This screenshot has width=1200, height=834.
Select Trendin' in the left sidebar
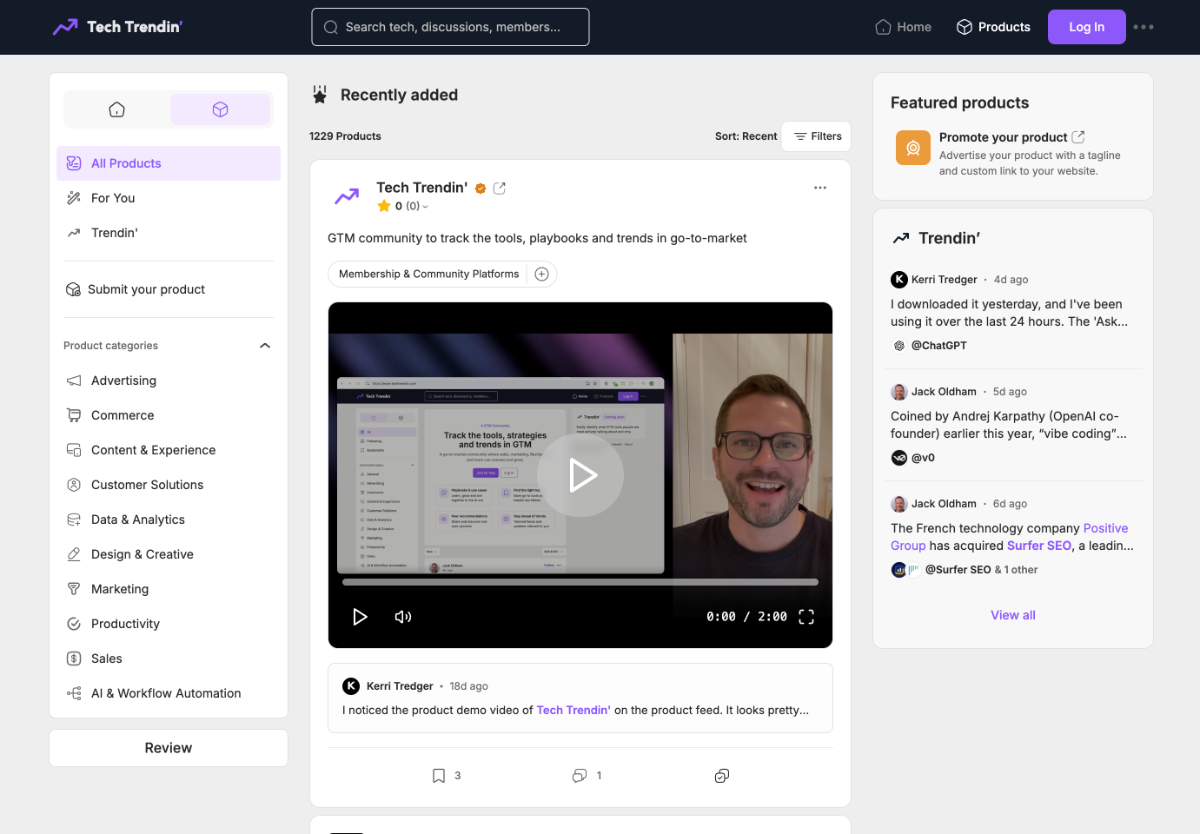coord(114,233)
